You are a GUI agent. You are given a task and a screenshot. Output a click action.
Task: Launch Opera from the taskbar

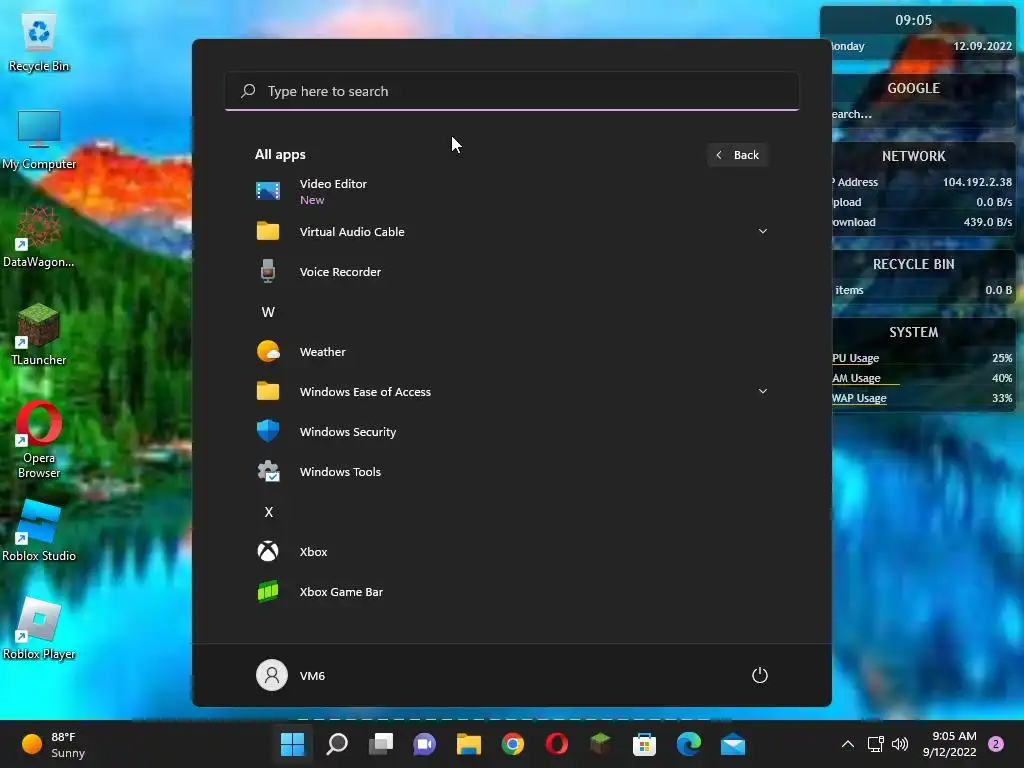556,744
